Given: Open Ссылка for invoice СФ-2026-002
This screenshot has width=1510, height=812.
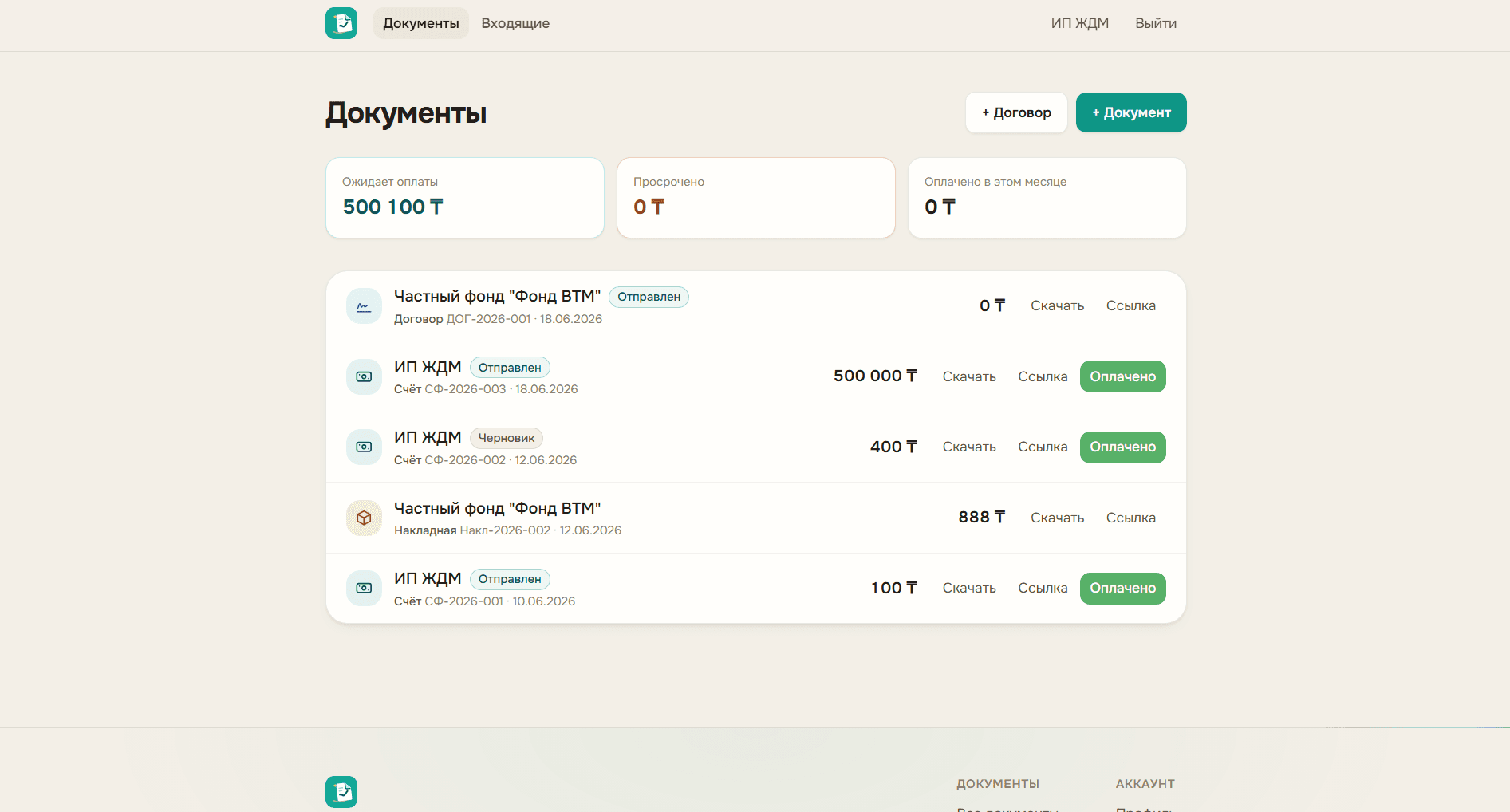Looking at the screenshot, I should (x=1043, y=447).
